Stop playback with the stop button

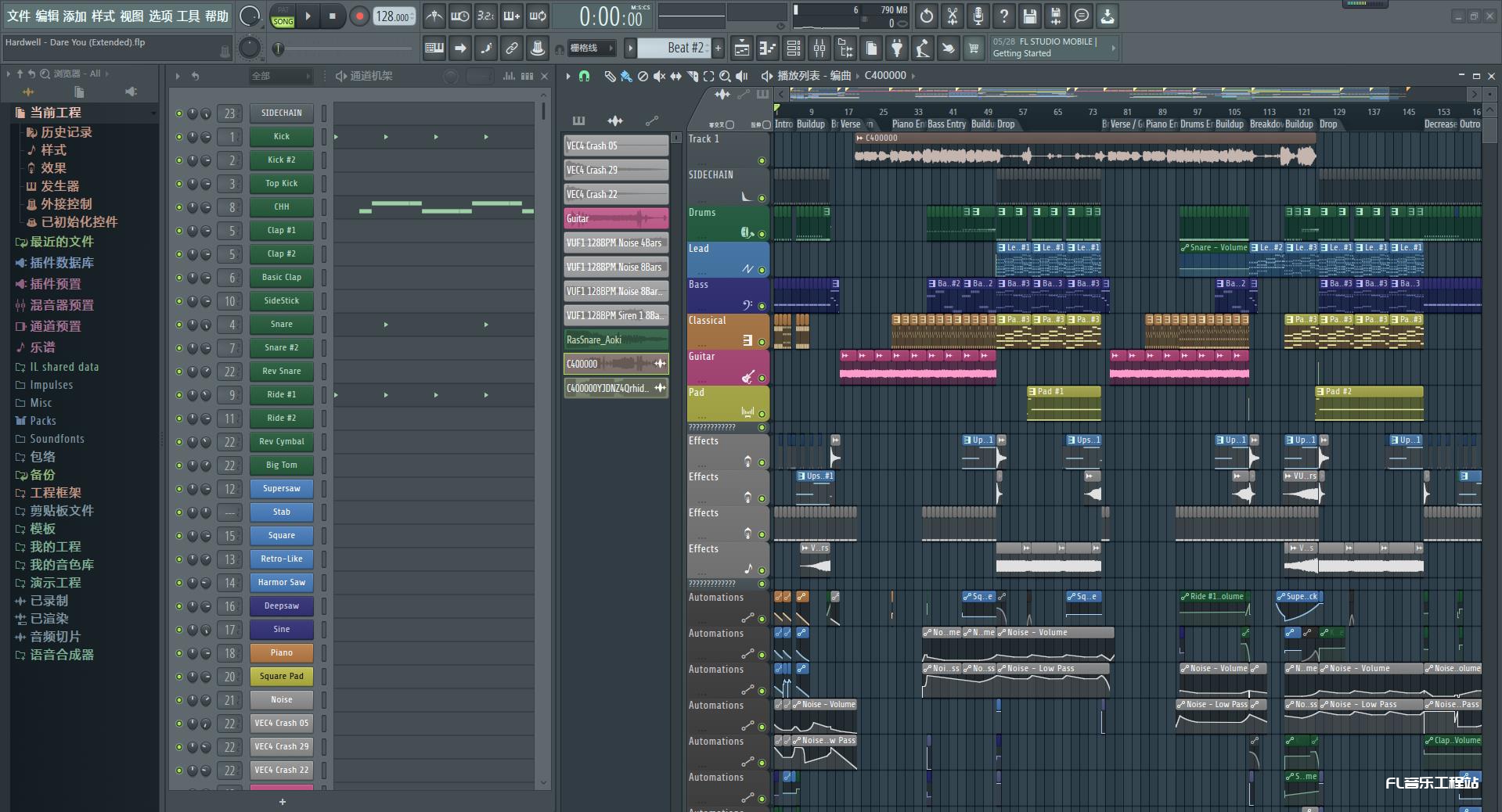click(x=333, y=16)
